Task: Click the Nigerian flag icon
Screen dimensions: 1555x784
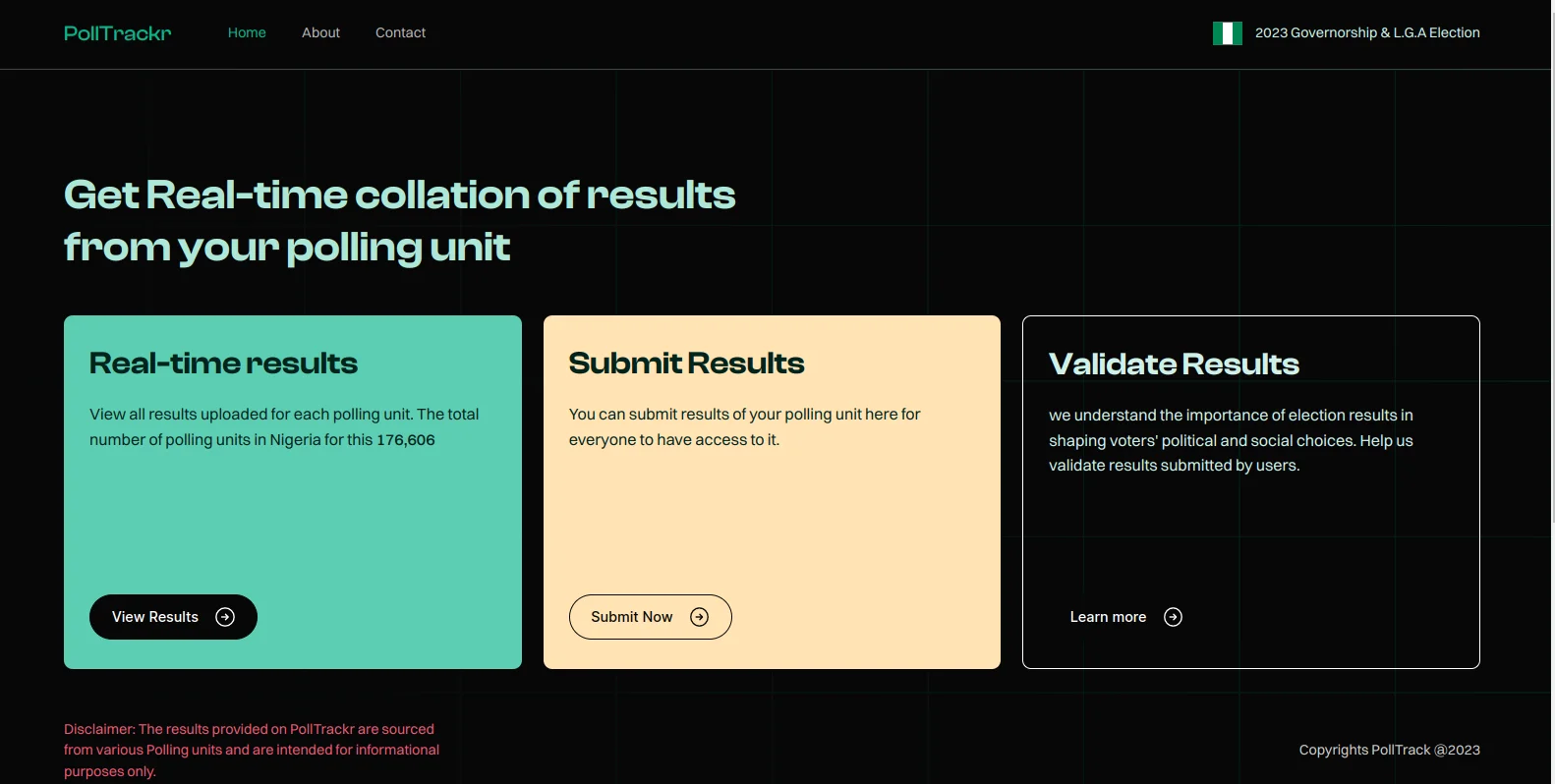Action: [1227, 33]
